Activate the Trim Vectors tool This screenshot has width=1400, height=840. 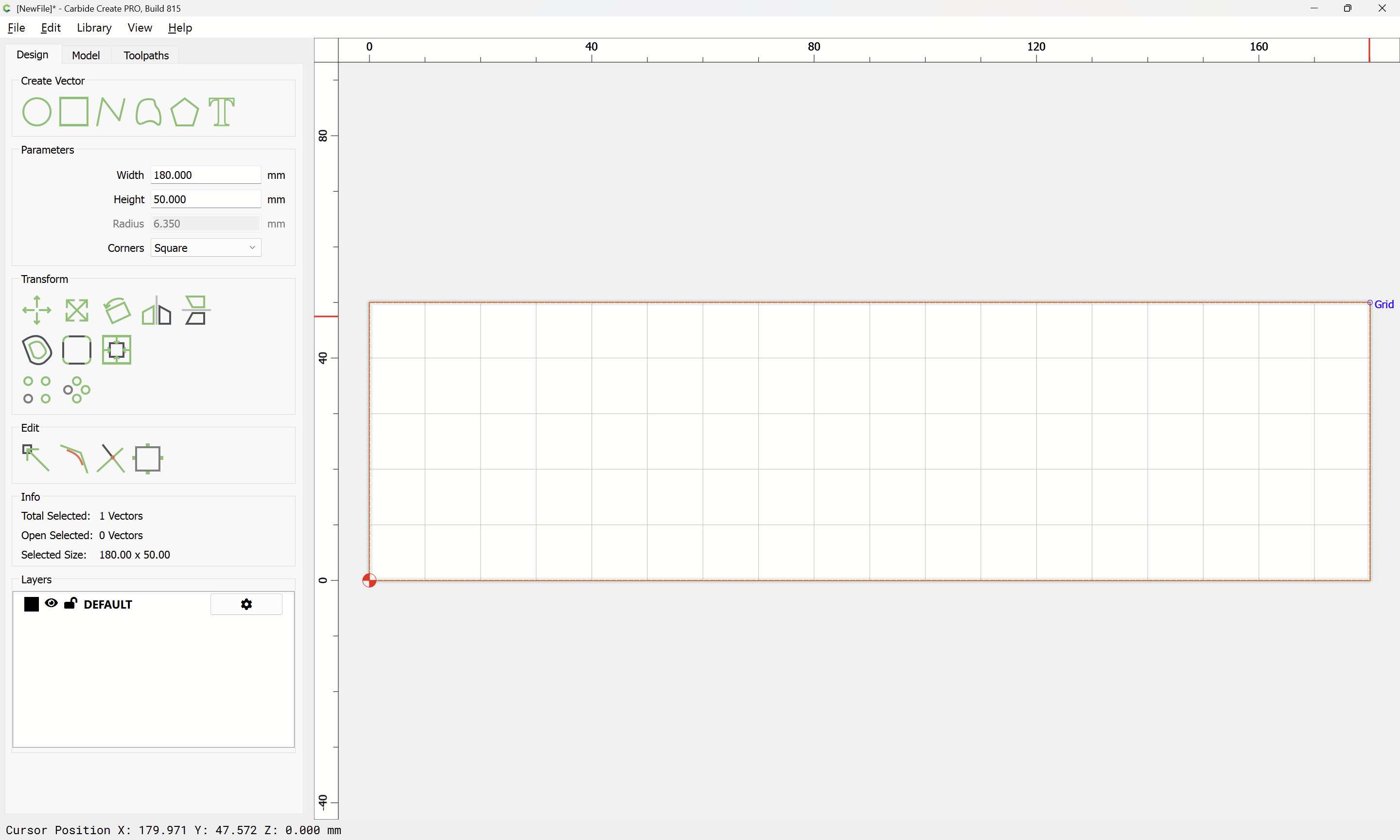111,458
